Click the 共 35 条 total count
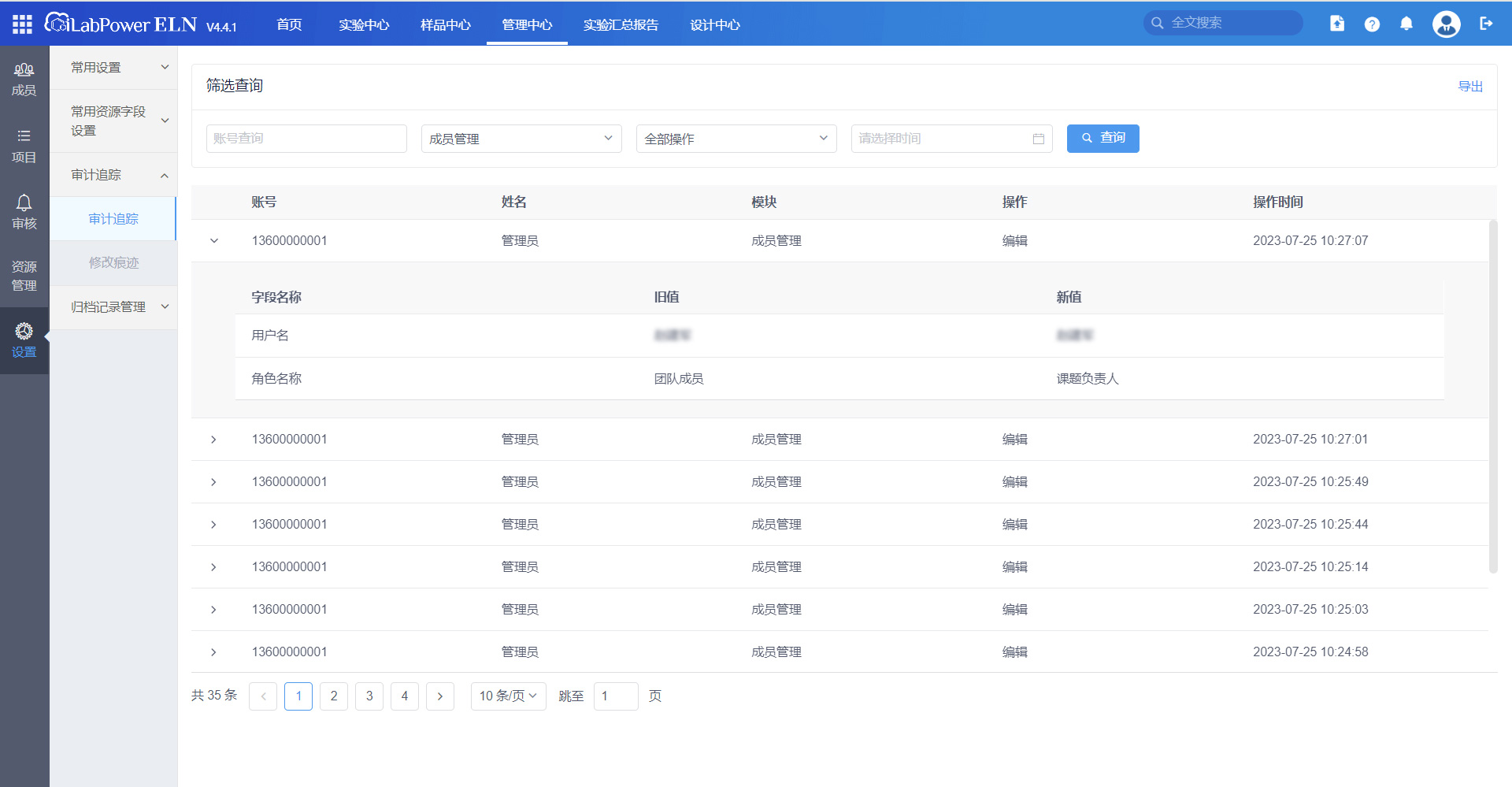1512x787 pixels. pyautogui.click(x=214, y=696)
